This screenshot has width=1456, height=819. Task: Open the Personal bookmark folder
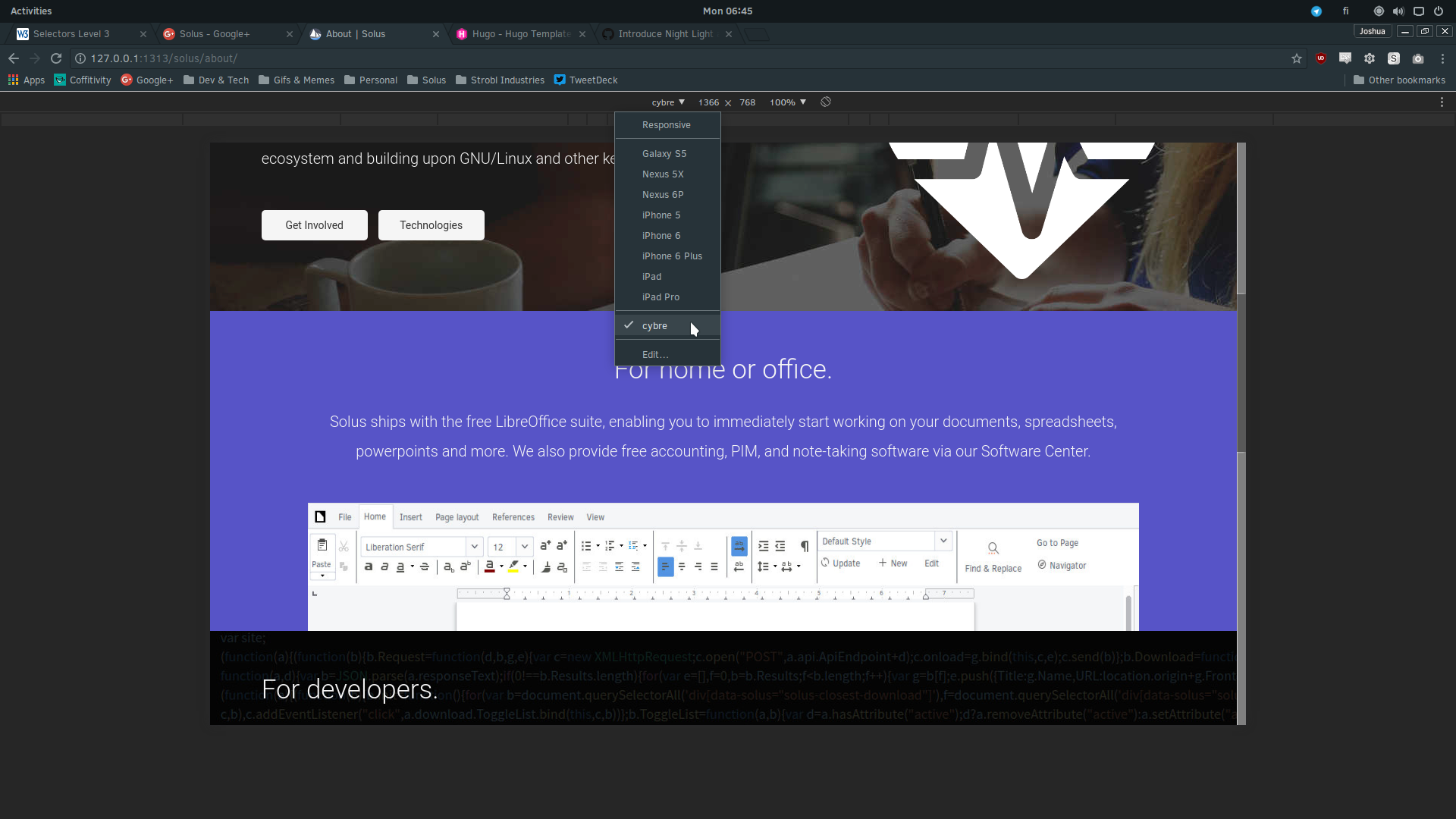point(371,80)
